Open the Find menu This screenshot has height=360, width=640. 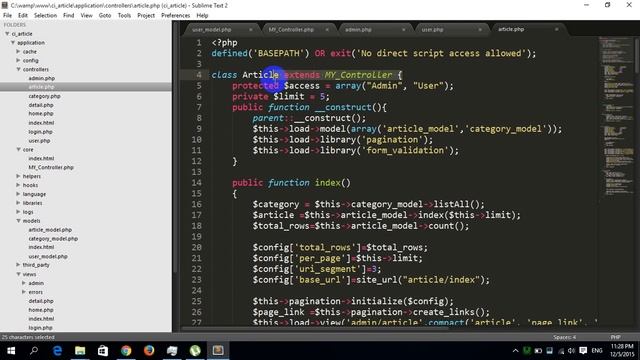(x=69, y=16)
